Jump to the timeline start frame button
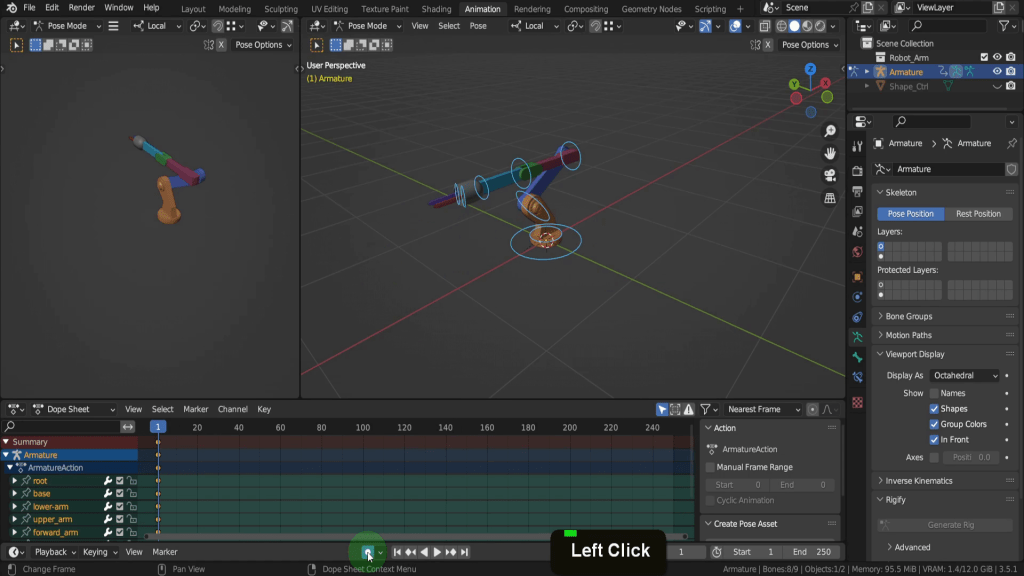 pyautogui.click(x=397, y=552)
